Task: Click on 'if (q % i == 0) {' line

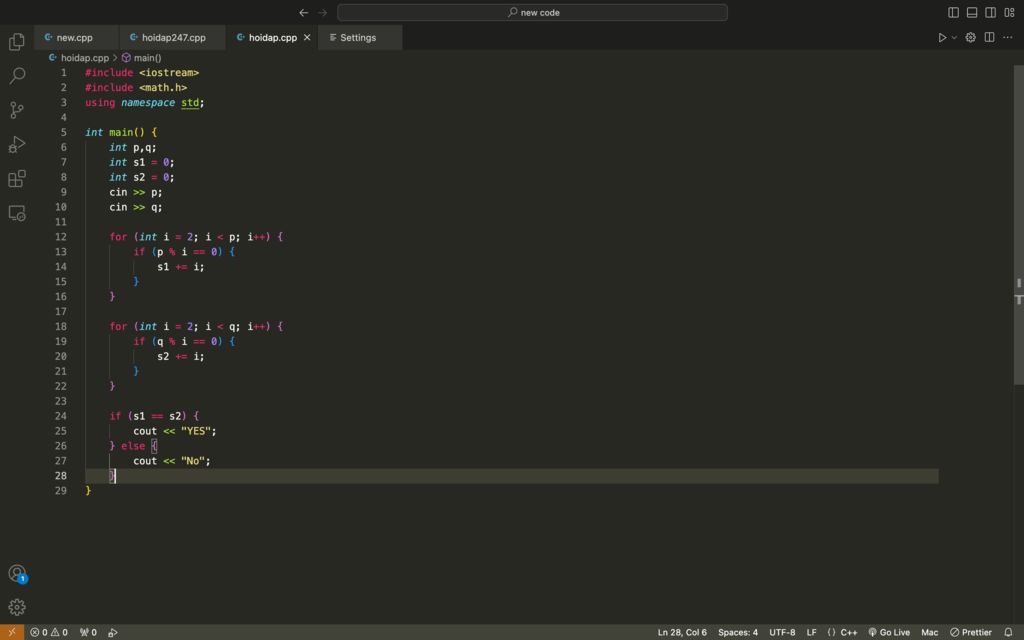Action: pyautogui.click(x=184, y=342)
